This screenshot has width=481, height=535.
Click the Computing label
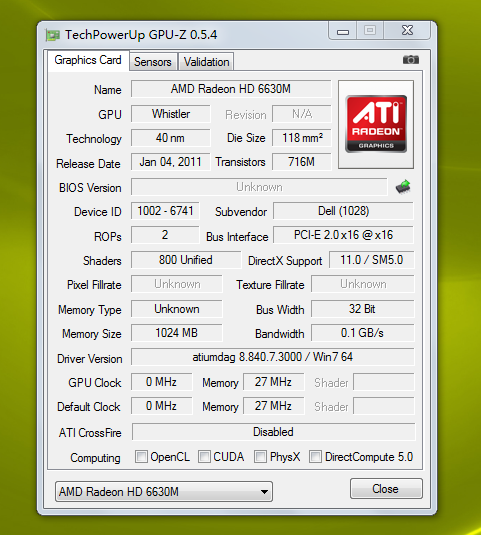pyautogui.click(x=96, y=458)
